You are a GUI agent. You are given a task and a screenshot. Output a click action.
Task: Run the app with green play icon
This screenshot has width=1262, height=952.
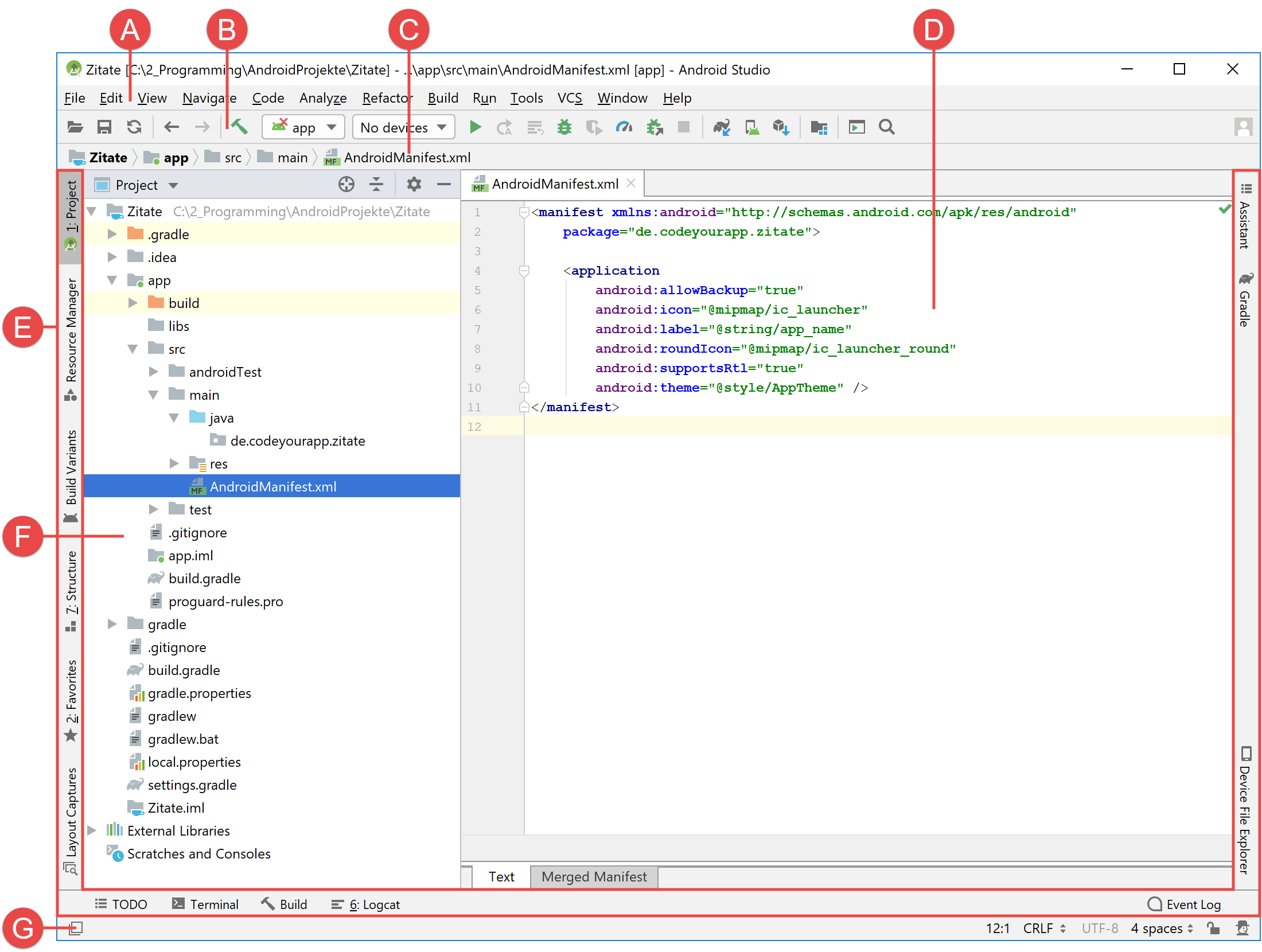coord(475,127)
